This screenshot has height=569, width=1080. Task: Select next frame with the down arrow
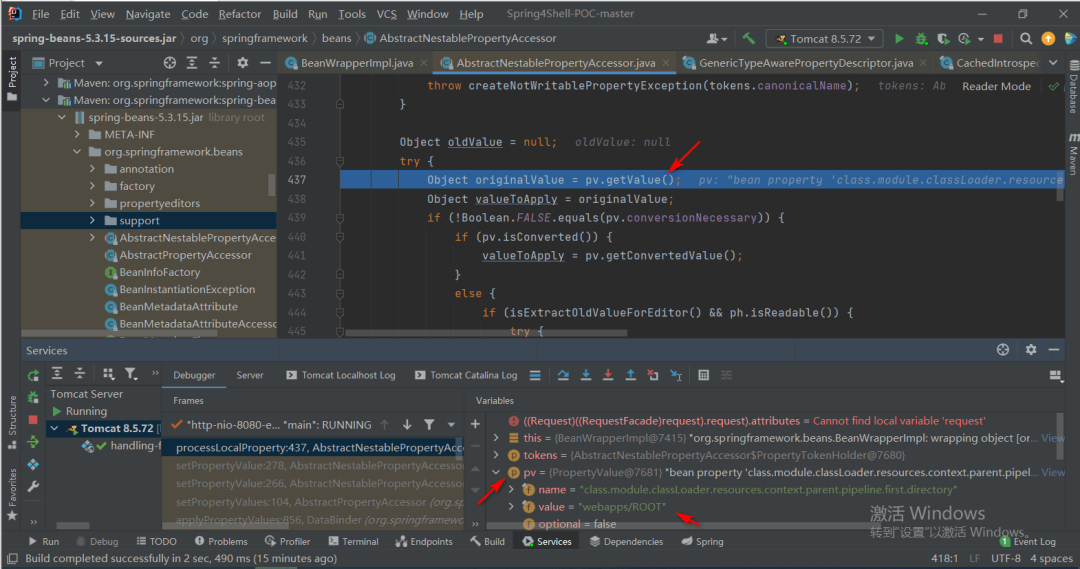(407, 425)
